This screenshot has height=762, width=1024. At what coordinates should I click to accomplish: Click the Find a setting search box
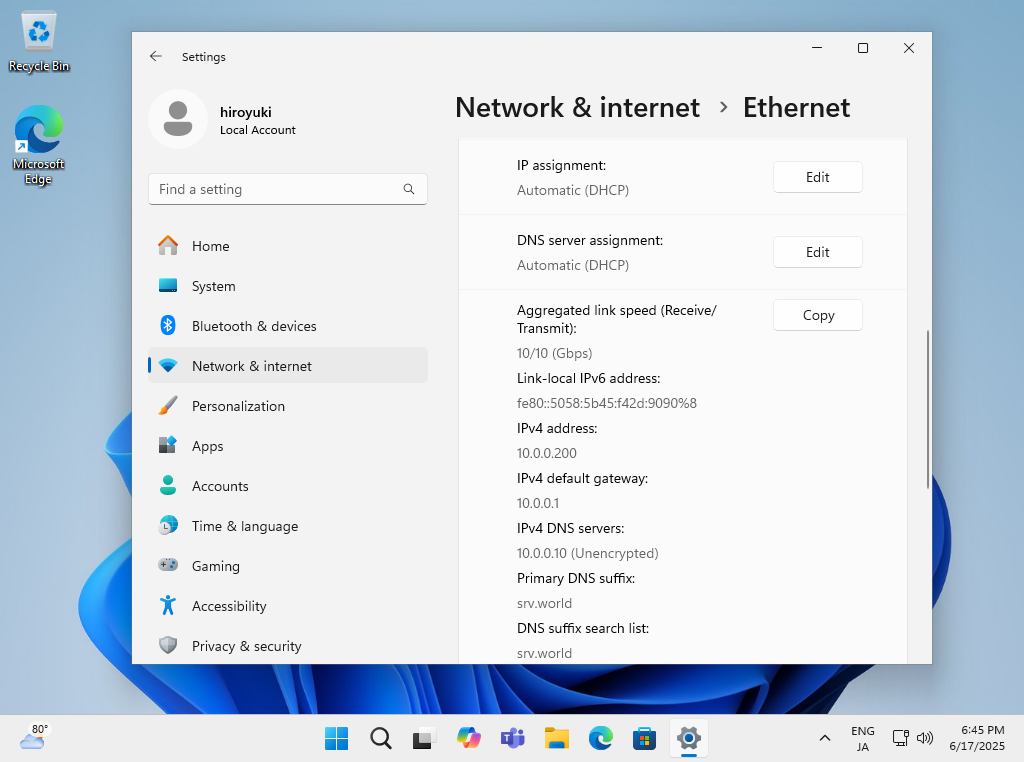[287, 189]
